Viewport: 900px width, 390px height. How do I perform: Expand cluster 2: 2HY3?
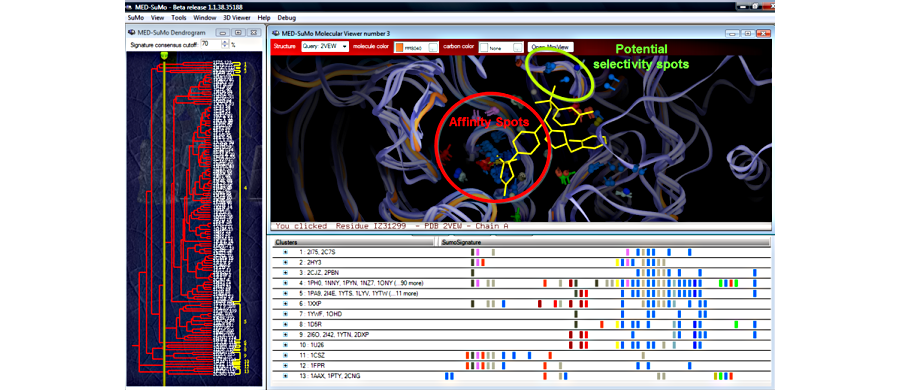pyautogui.click(x=284, y=262)
